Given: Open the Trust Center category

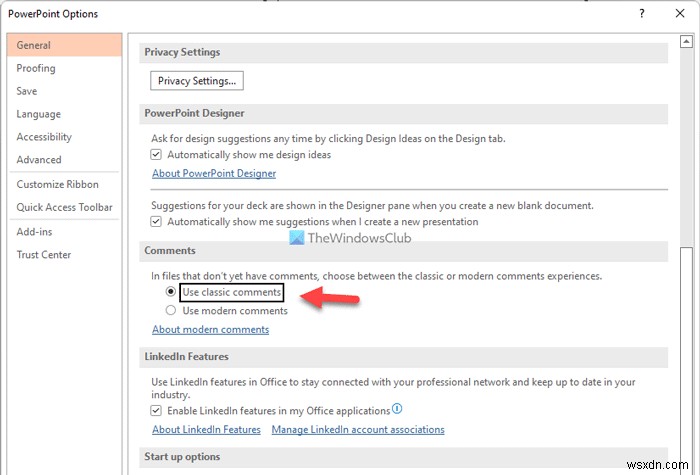Looking at the screenshot, I should pyautogui.click(x=44, y=254).
